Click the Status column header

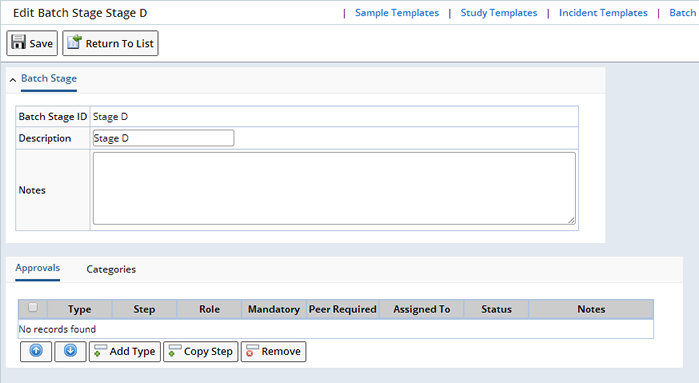(x=496, y=309)
